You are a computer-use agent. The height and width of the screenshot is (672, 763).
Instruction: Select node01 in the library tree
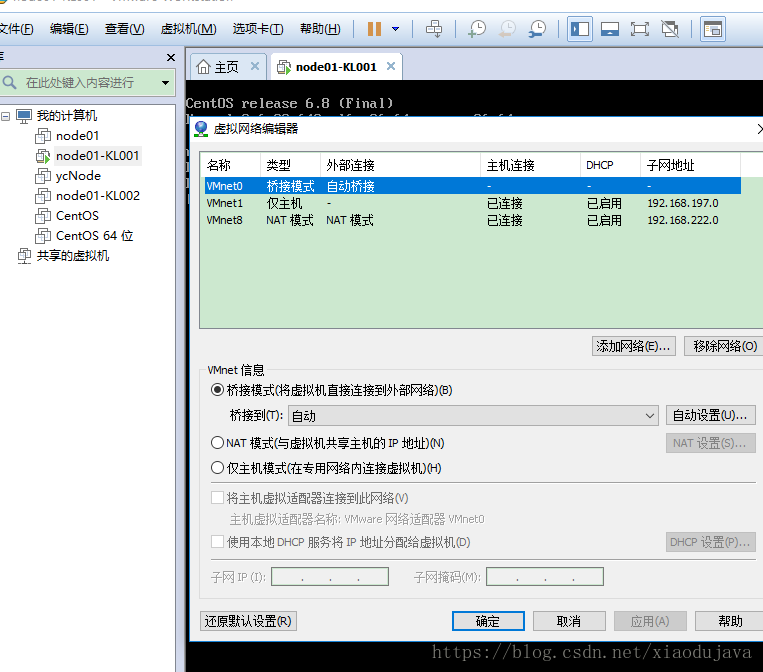[x=77, y=136]
